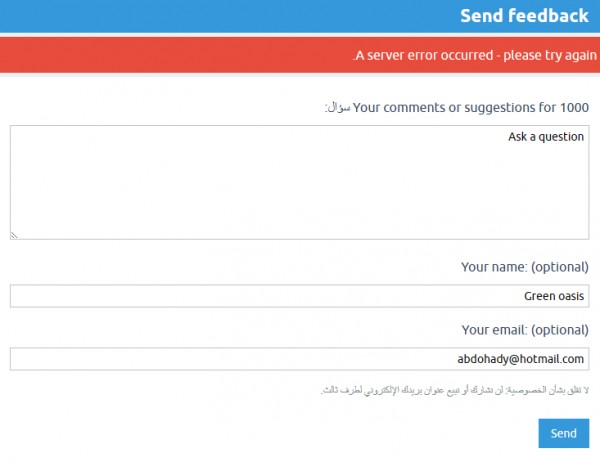Focus the comments text area
Screen dimensions: 600x462
point(300,182)
